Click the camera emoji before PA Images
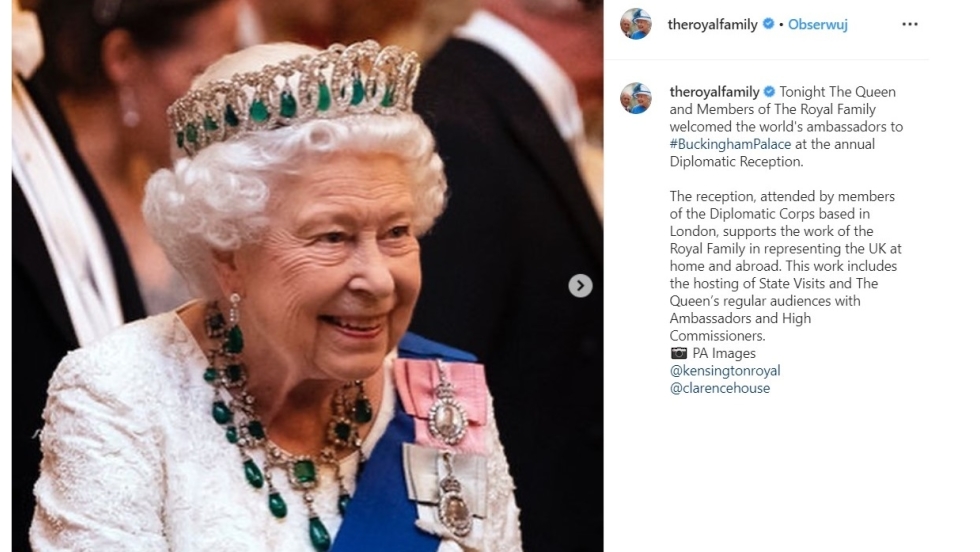The image size is (980, 552). coord(678,353)
